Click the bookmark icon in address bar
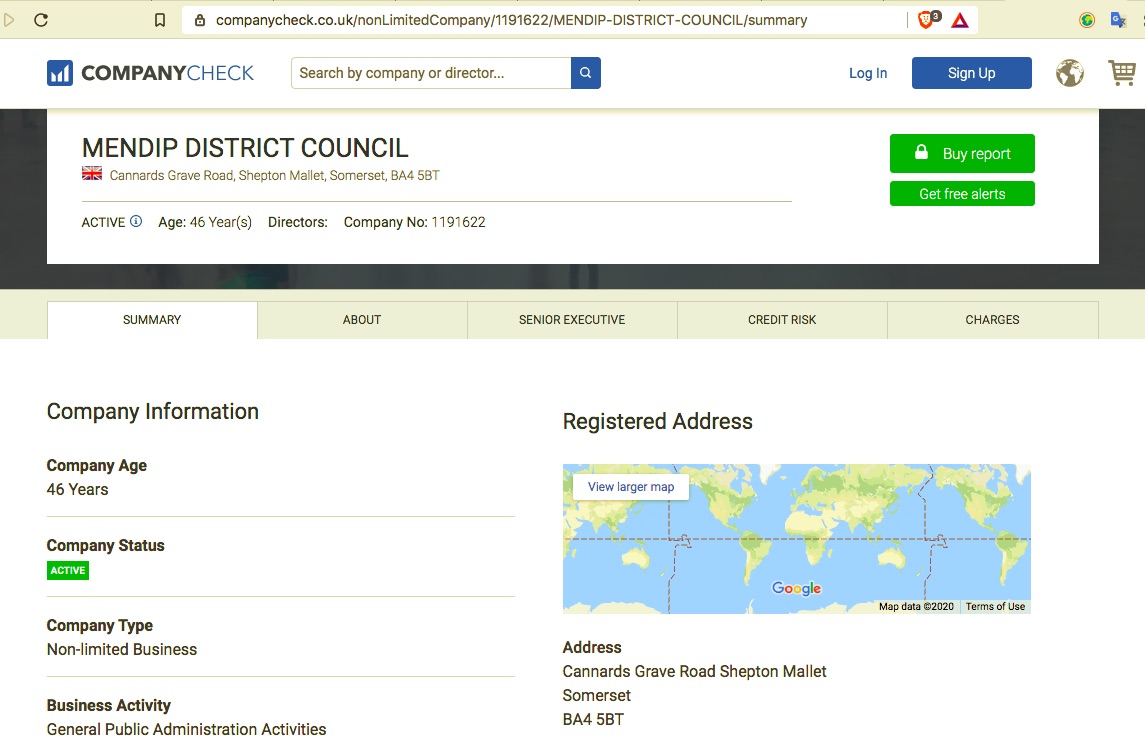The width and height of the screenshot is (1145, 736). coord(160,20)
